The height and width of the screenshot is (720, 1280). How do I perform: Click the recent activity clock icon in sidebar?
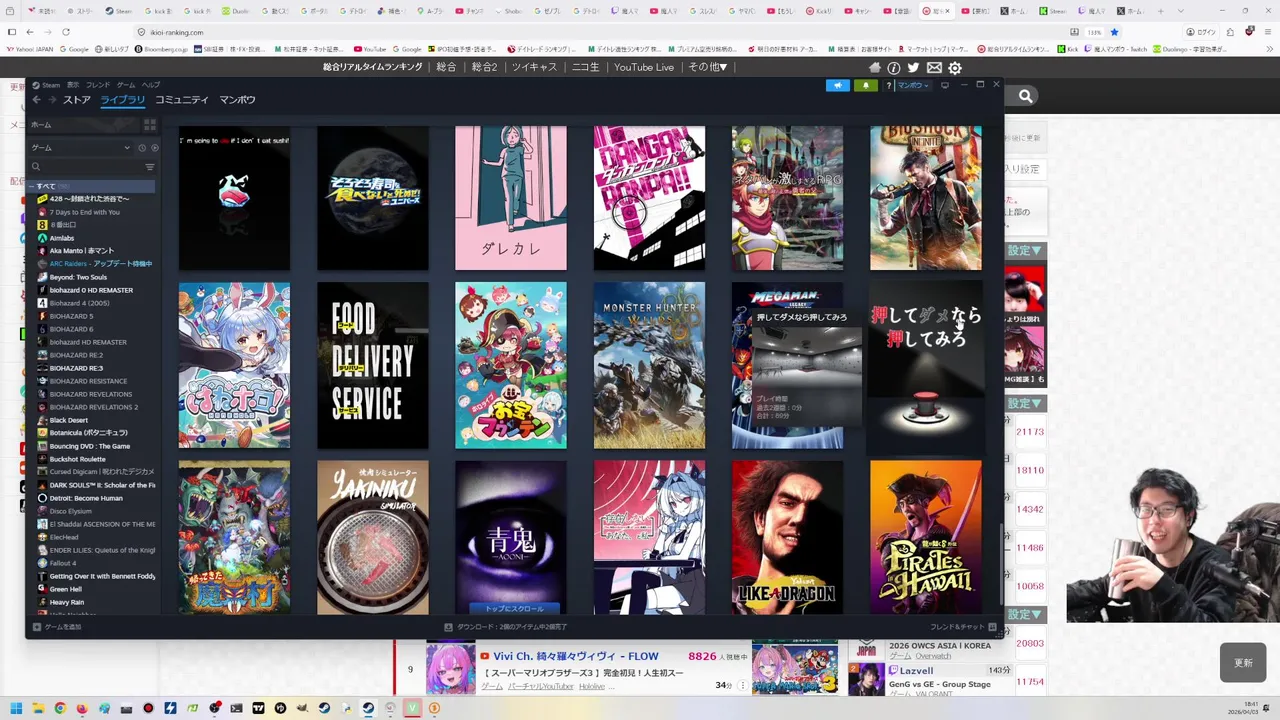[x=142, y=148]
